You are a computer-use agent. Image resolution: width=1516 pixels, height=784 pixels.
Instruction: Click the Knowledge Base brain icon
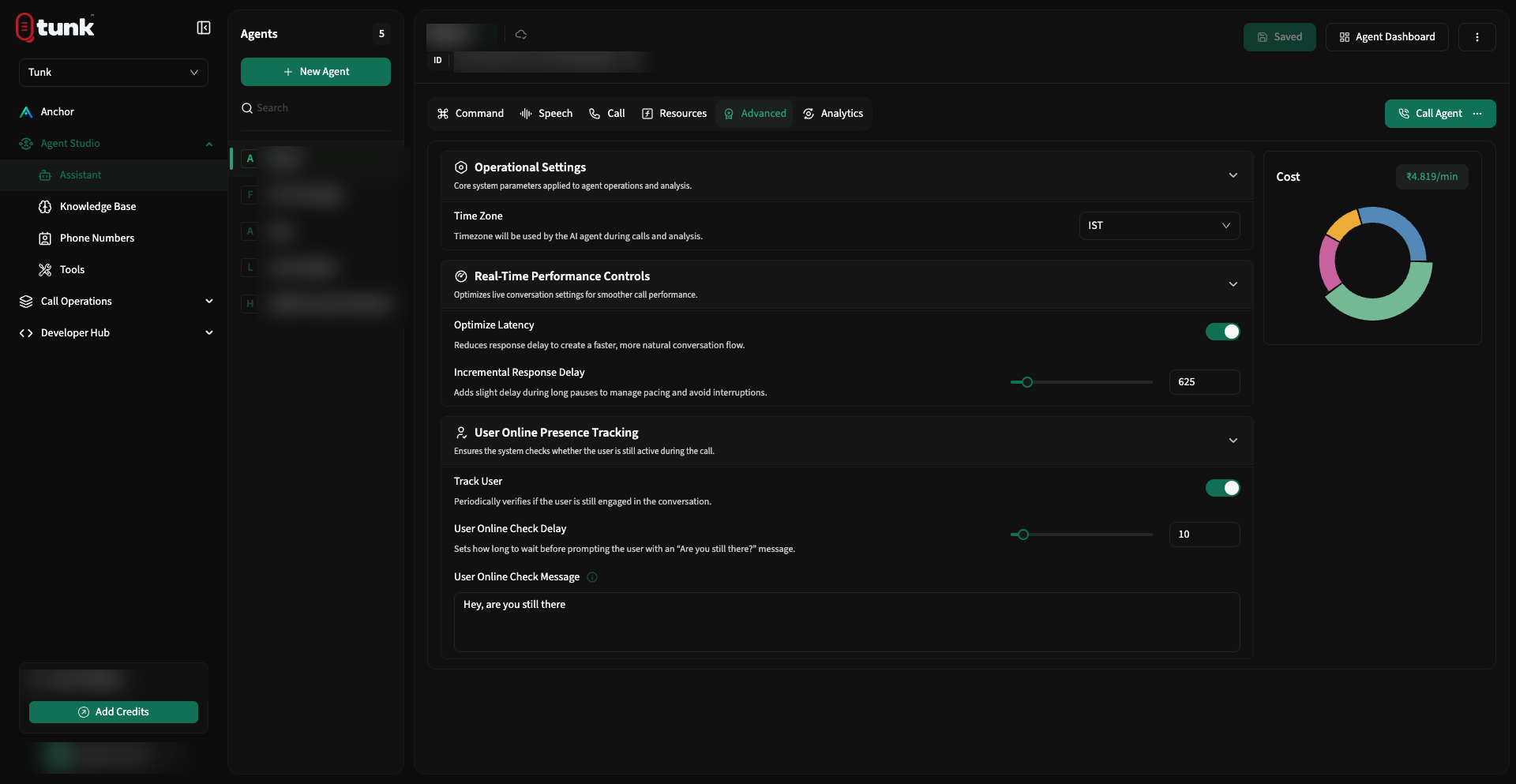[x=45, y=207]
